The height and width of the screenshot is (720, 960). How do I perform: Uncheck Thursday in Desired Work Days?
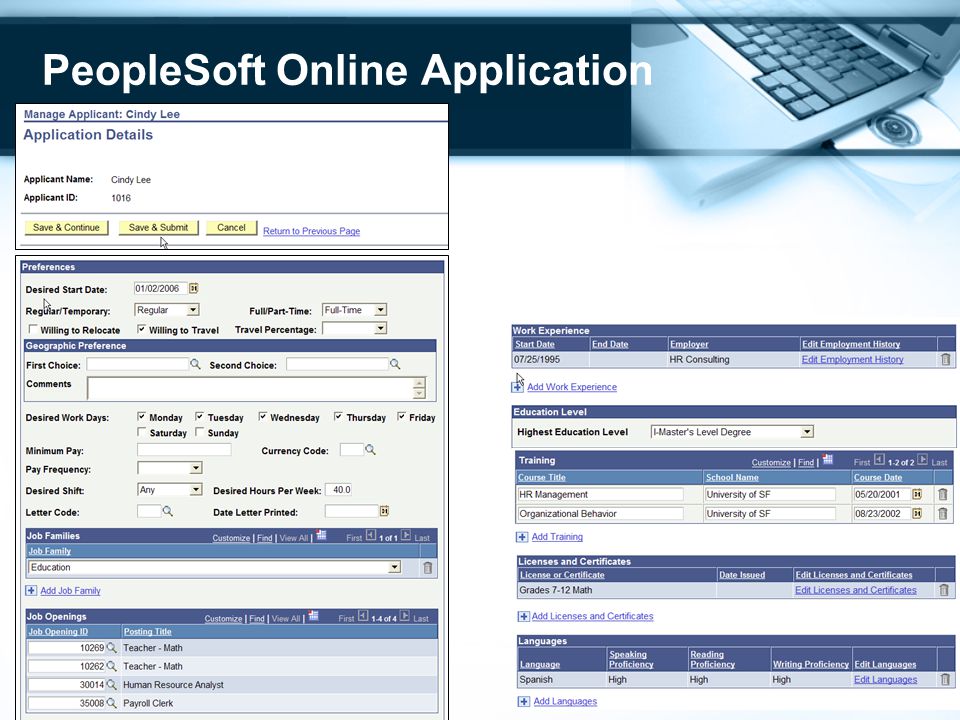[x=338, y=417]
